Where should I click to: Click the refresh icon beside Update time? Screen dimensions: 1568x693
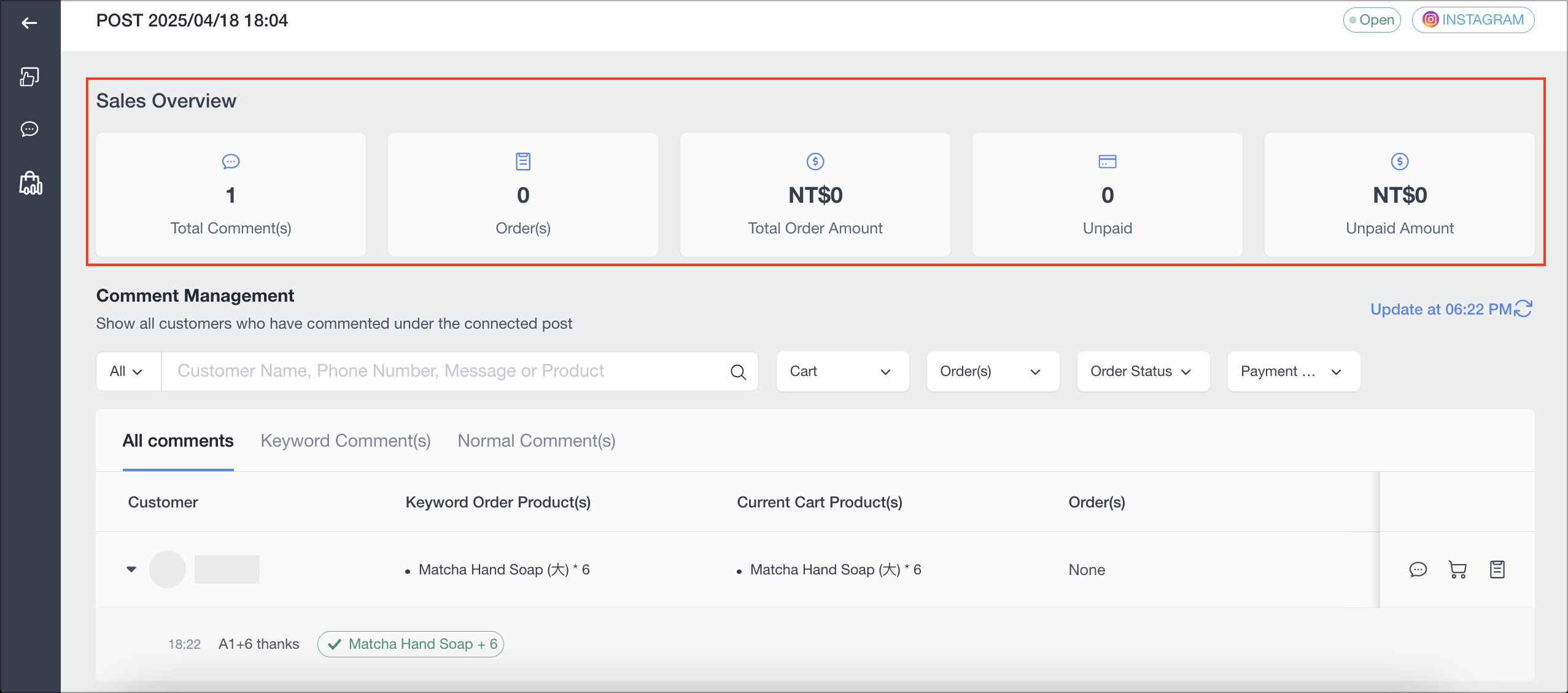tap(1523, 308)
